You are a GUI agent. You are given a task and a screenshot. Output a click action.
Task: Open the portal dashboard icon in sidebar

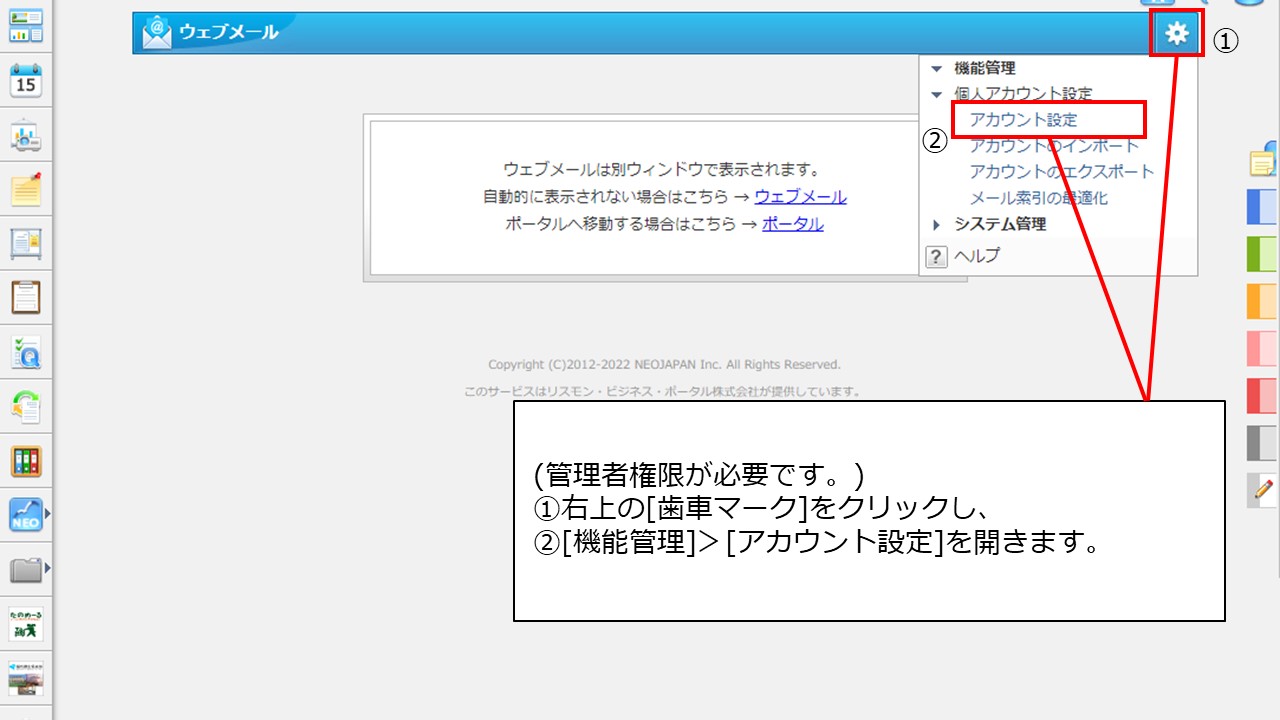pos(26,26)
